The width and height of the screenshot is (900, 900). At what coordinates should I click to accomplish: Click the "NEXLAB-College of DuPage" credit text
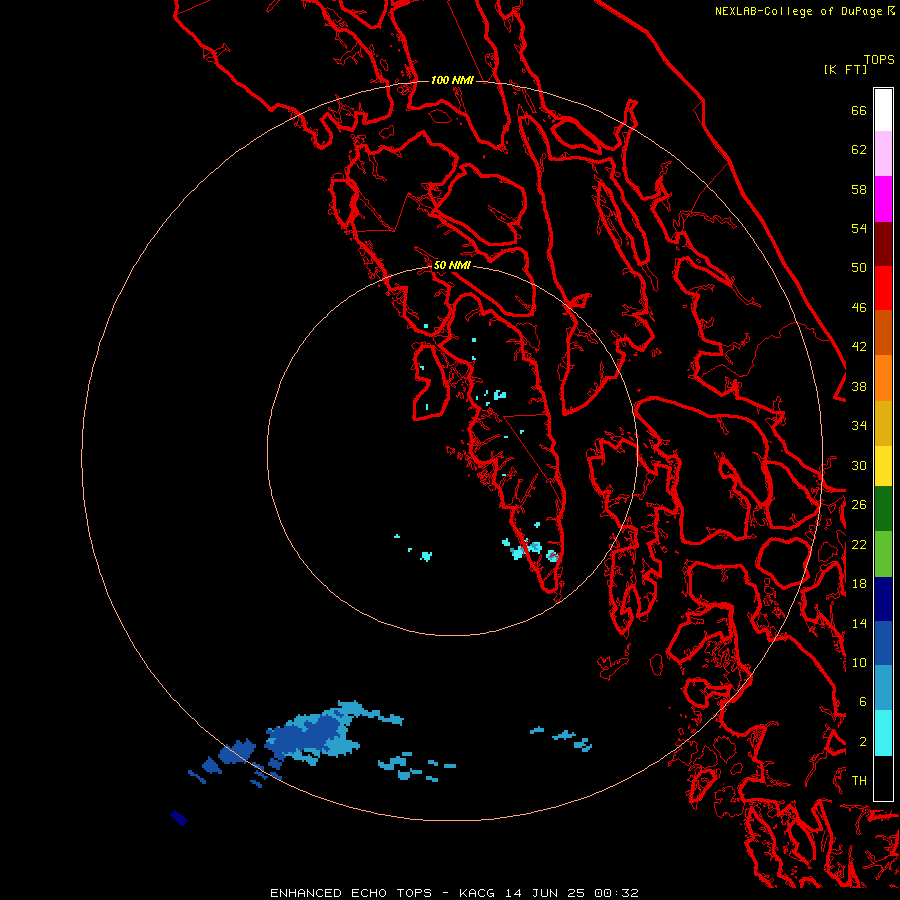[x=800, y=11]
